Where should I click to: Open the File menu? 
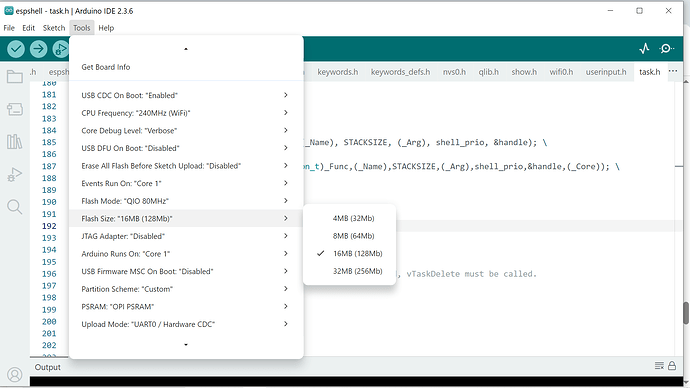tap(9, 28)
